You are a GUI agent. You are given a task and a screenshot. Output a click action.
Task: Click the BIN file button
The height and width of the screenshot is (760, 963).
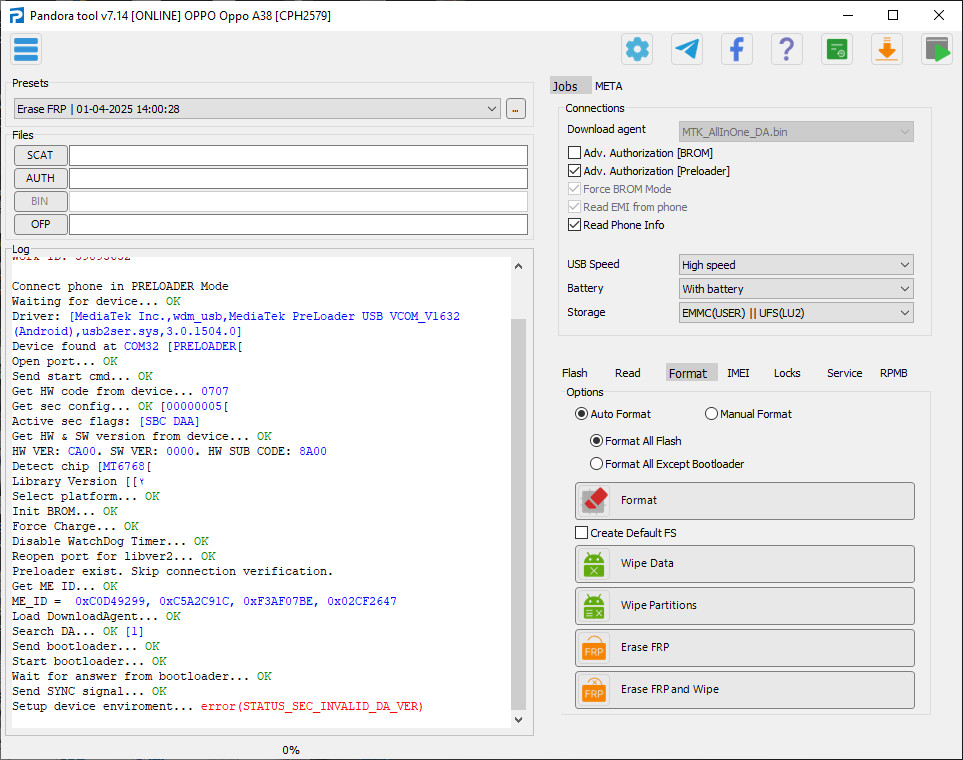click(x=41, y=202)
